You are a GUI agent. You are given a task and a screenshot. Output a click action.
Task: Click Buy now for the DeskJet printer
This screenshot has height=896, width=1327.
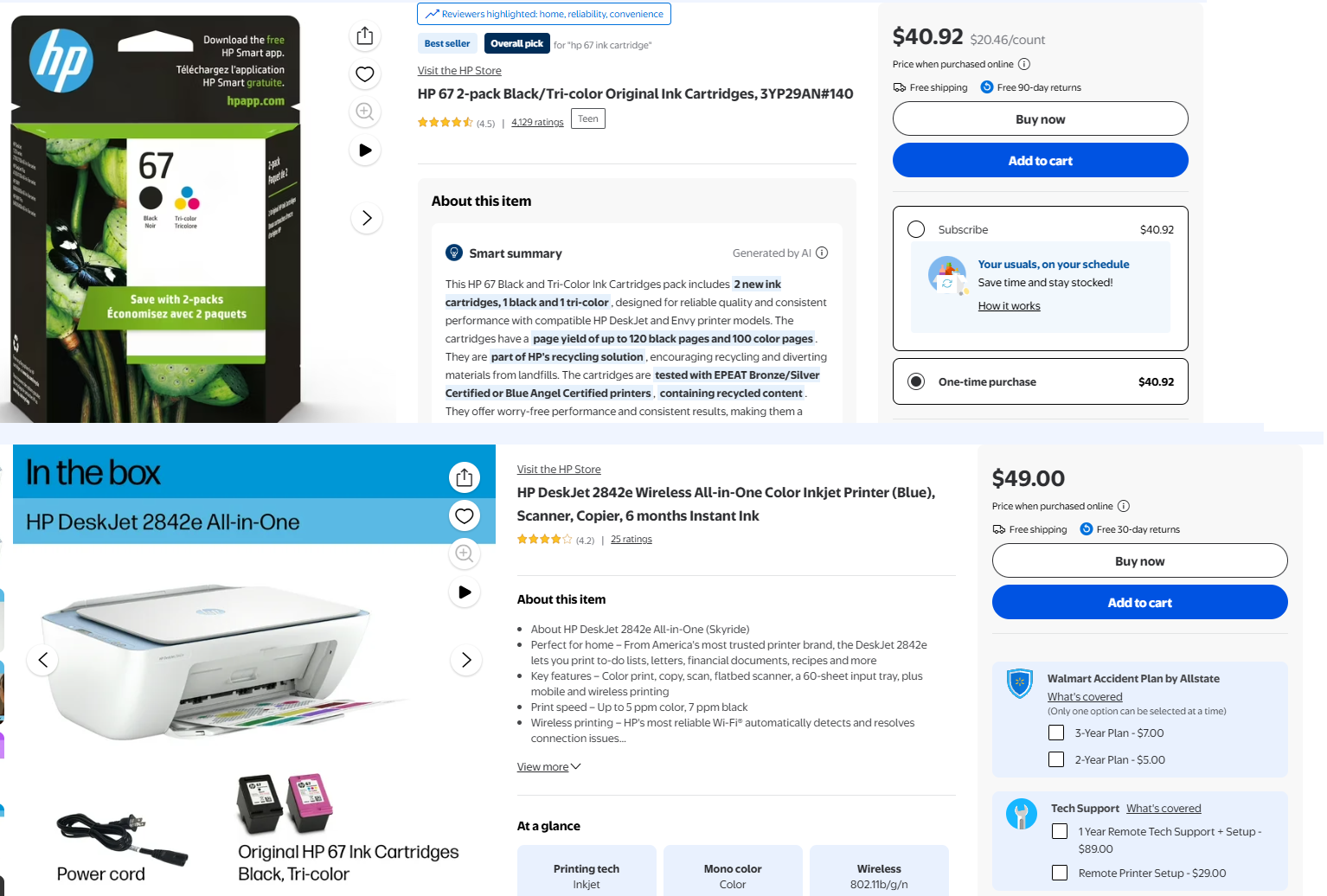(x=1140, y=560)
